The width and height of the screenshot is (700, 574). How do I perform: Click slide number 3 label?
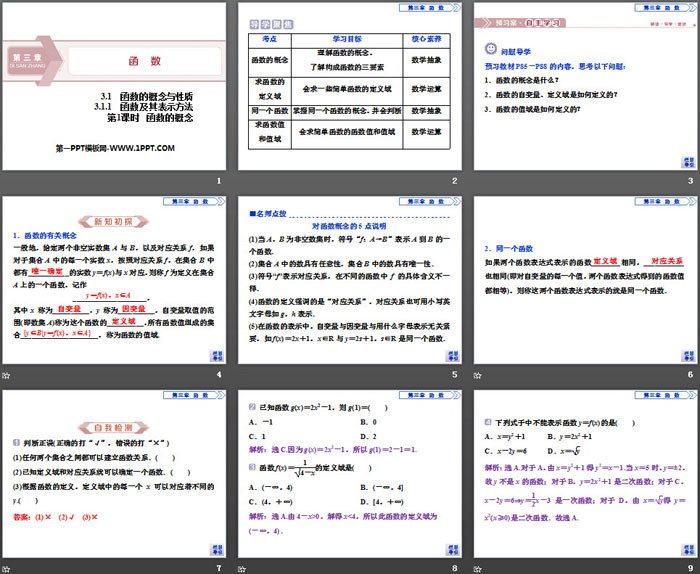point(690,181)
